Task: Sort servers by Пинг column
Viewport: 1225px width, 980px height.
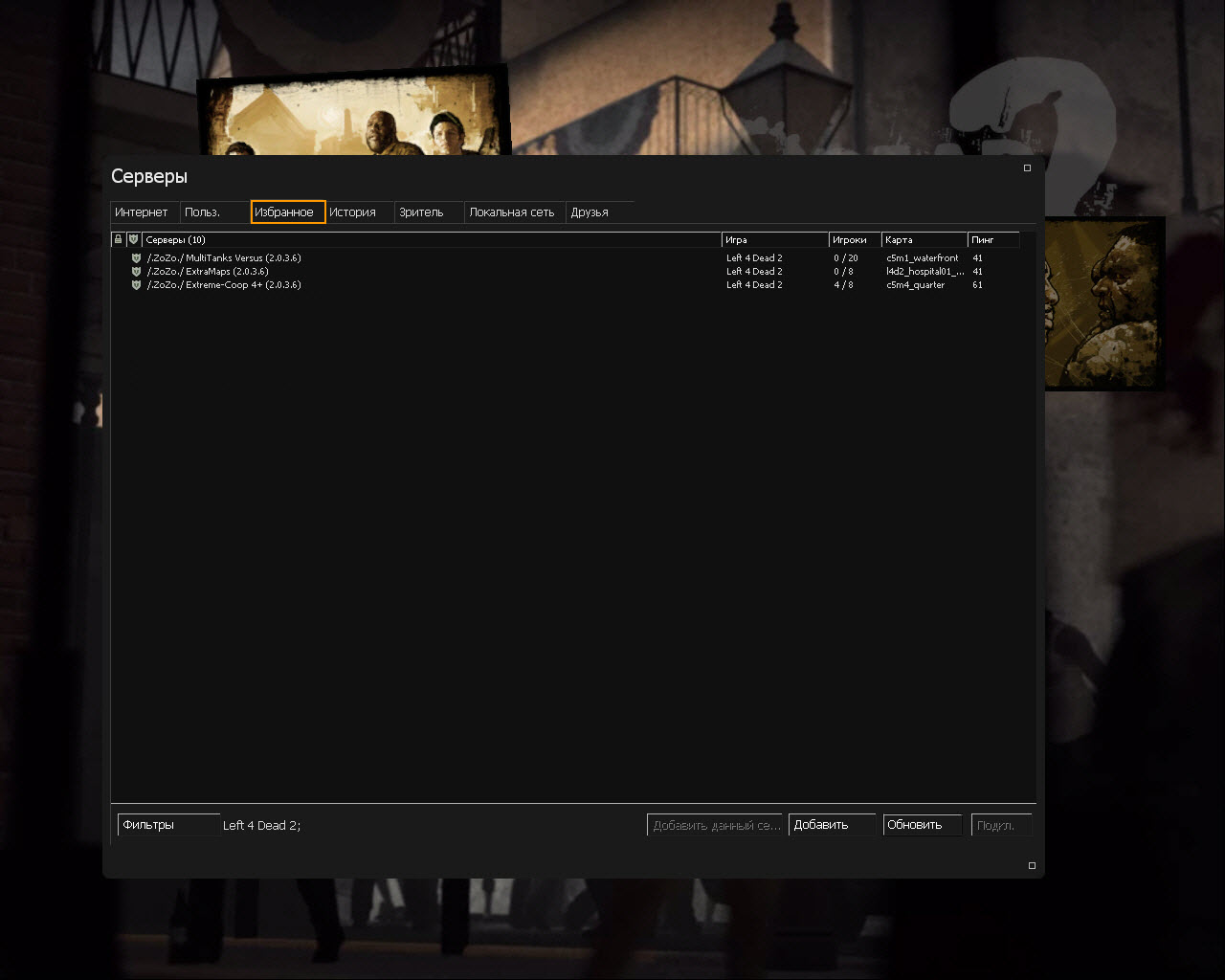Action: 991,240
